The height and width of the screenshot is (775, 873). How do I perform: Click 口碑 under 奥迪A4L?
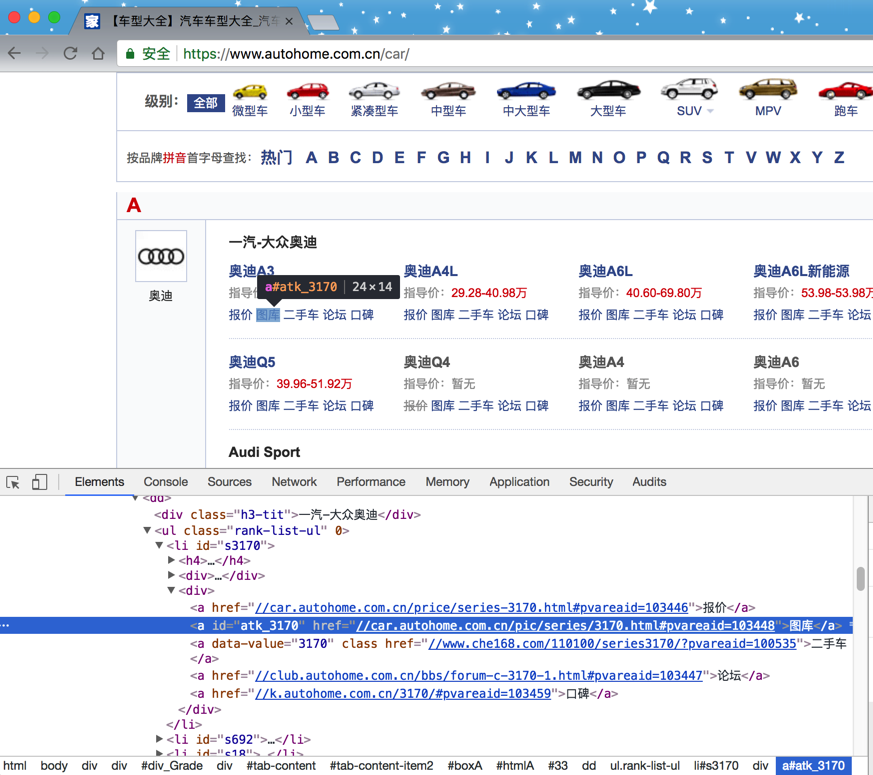(537, 315)
